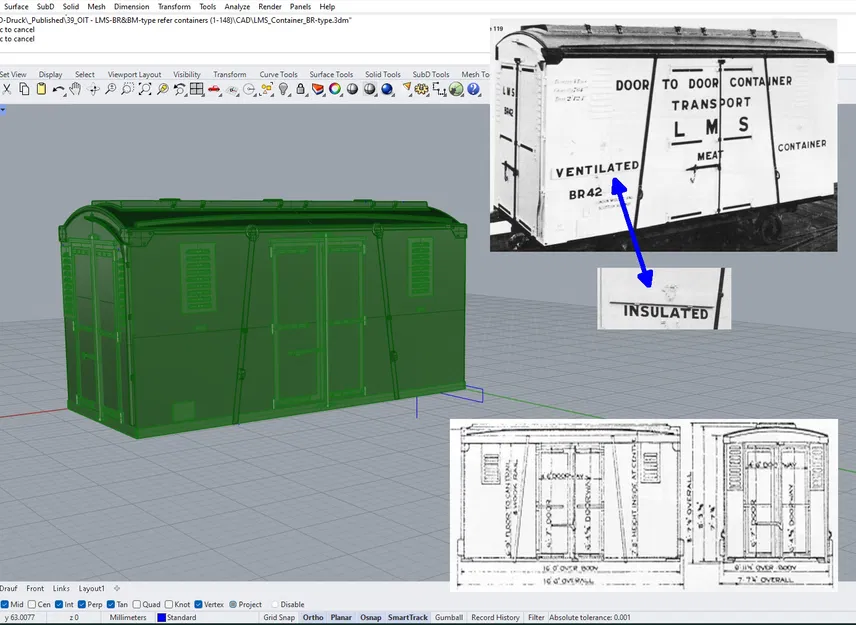
Task: Select the Pan view tool
Action: click(74, 89)
